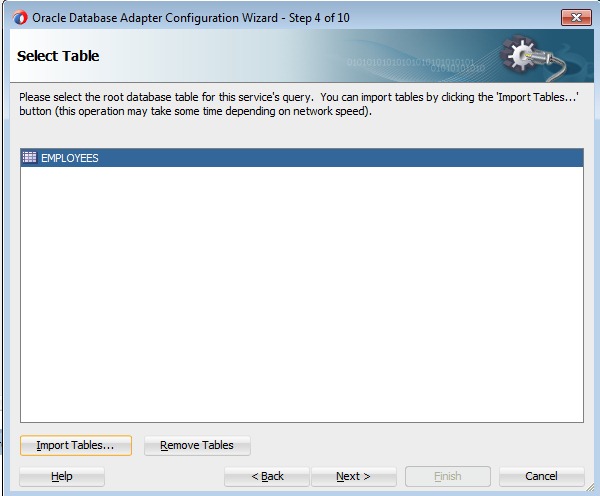Click the empty area of the table list

[x=300, y=300]
